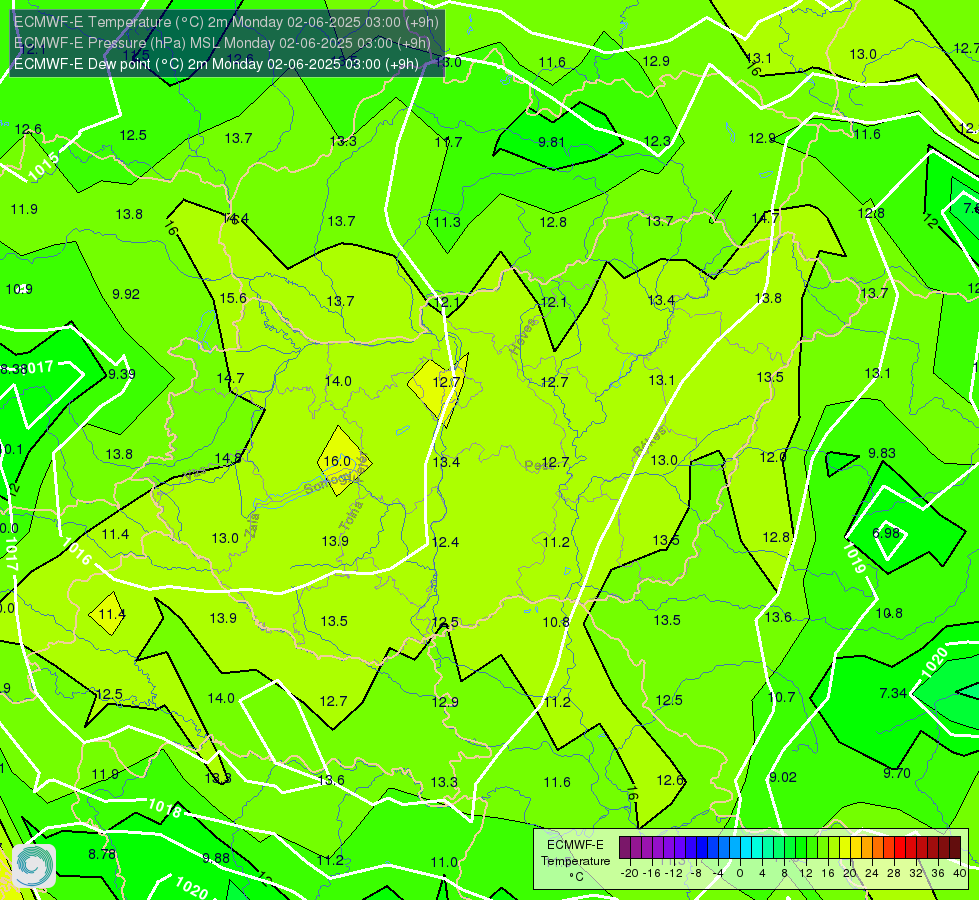Click the Tolna county label
This screenshot has width=979, height=900.
click(351, 515)
